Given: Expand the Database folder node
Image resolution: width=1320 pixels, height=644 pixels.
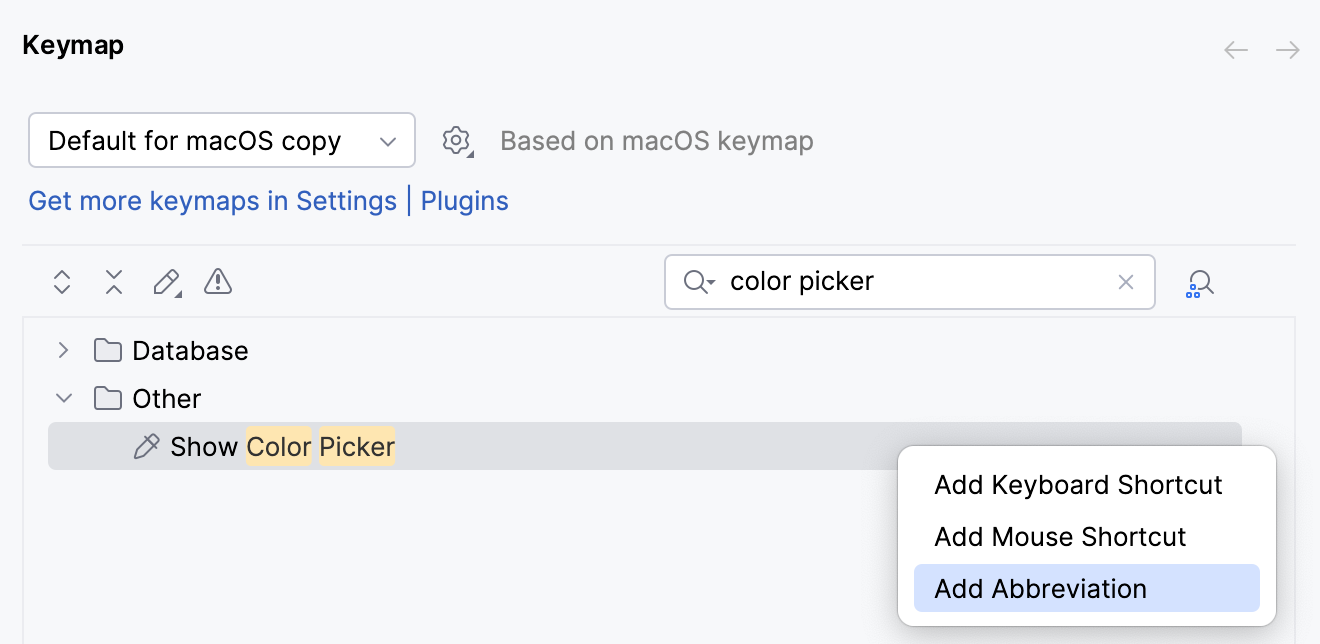Looking at the screenshot, I should [63, 350].
